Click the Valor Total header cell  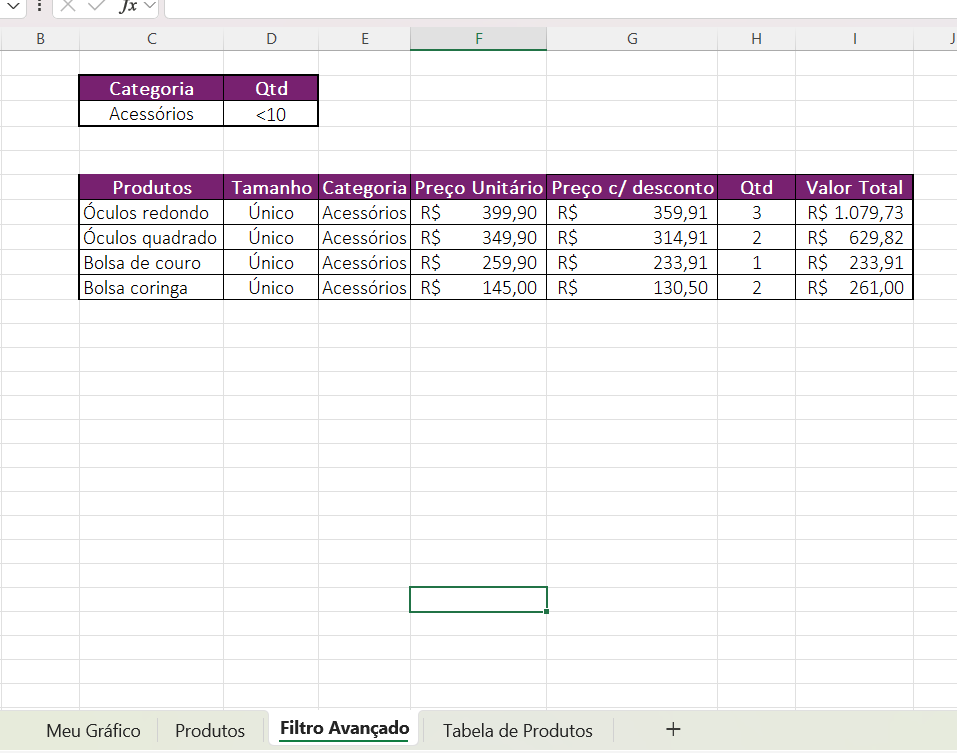(x=854, y=187)
